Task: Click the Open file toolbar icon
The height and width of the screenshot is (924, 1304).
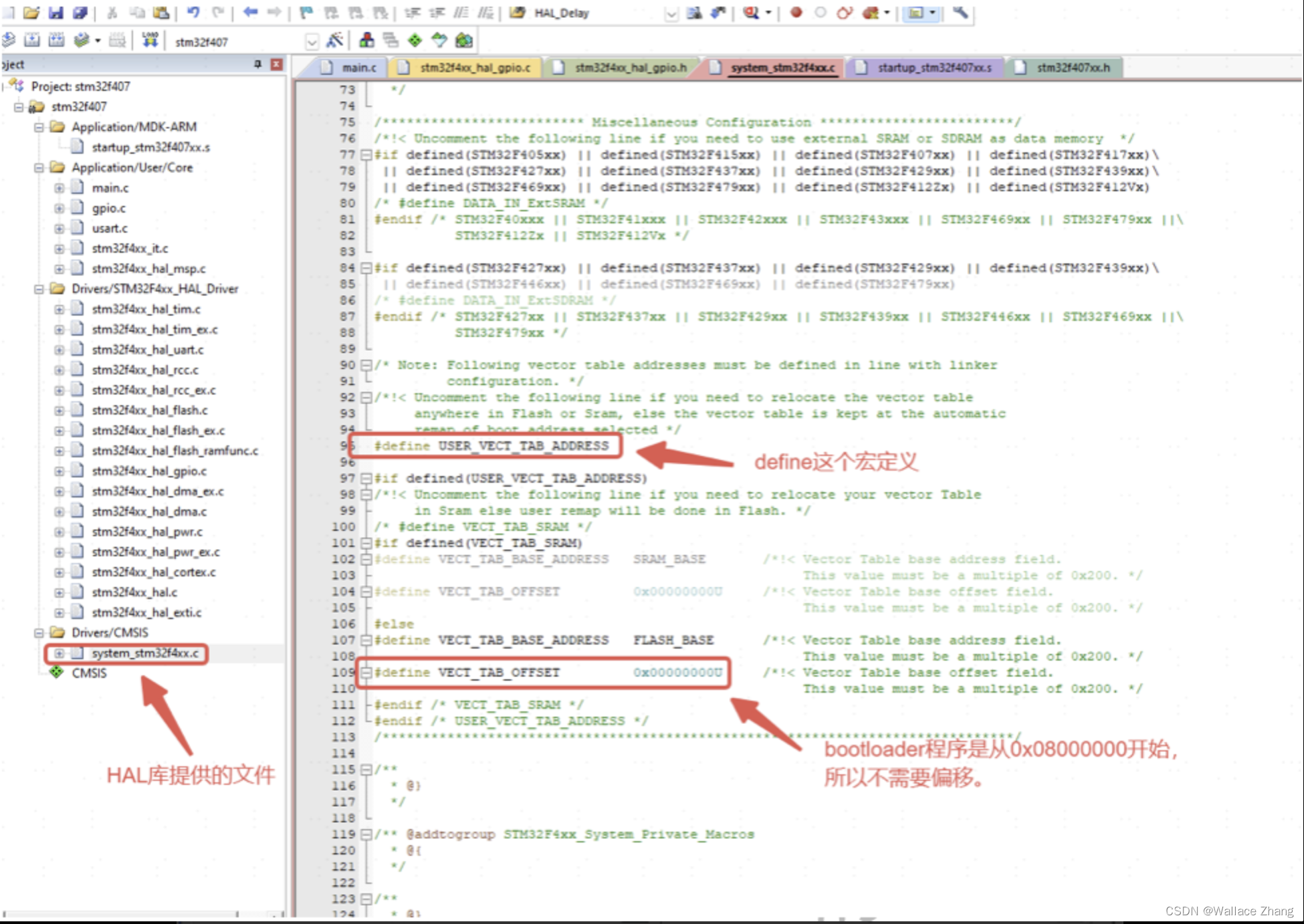Action: [x=31, y=12]
